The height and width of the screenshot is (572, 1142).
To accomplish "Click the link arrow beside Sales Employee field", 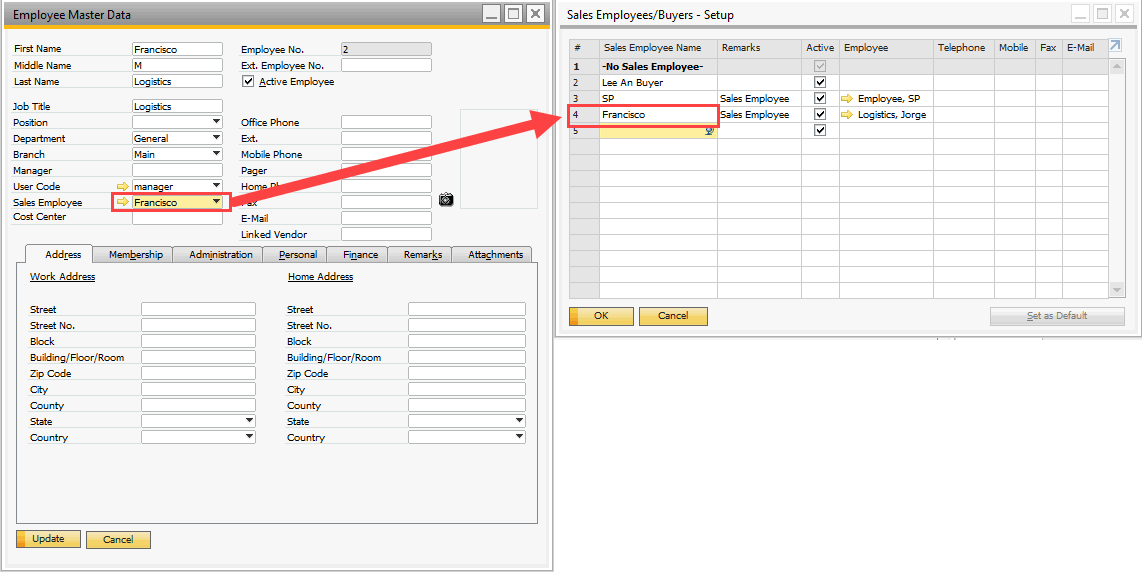I will click(x=123, y=202).
